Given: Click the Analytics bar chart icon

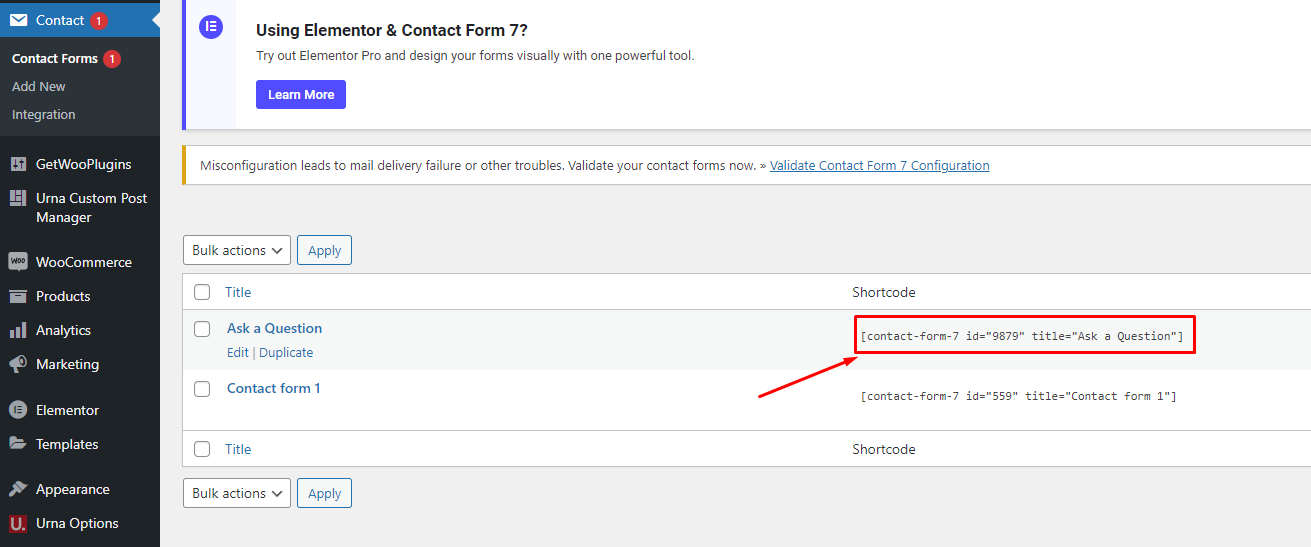Looking at the screenshot, I should [18, 330].
